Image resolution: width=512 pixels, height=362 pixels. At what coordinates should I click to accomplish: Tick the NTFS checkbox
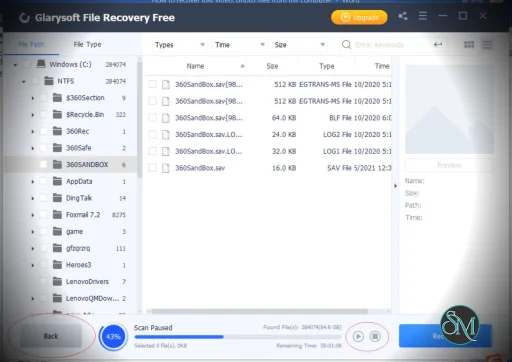coord(35,81)
